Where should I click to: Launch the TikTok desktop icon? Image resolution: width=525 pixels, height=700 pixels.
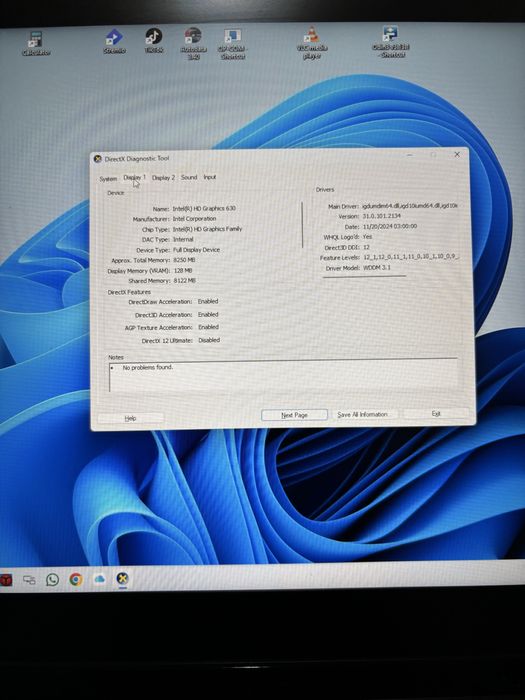(154, 41)
